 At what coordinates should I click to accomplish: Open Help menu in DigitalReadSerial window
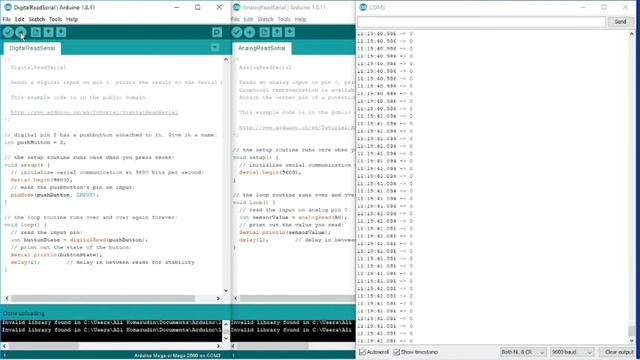(x=72, y=19)
